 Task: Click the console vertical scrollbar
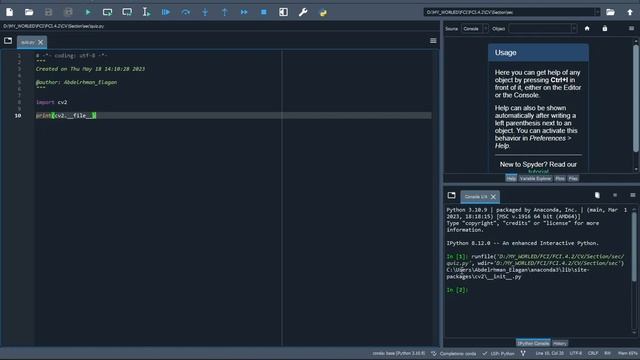point(634,247)
